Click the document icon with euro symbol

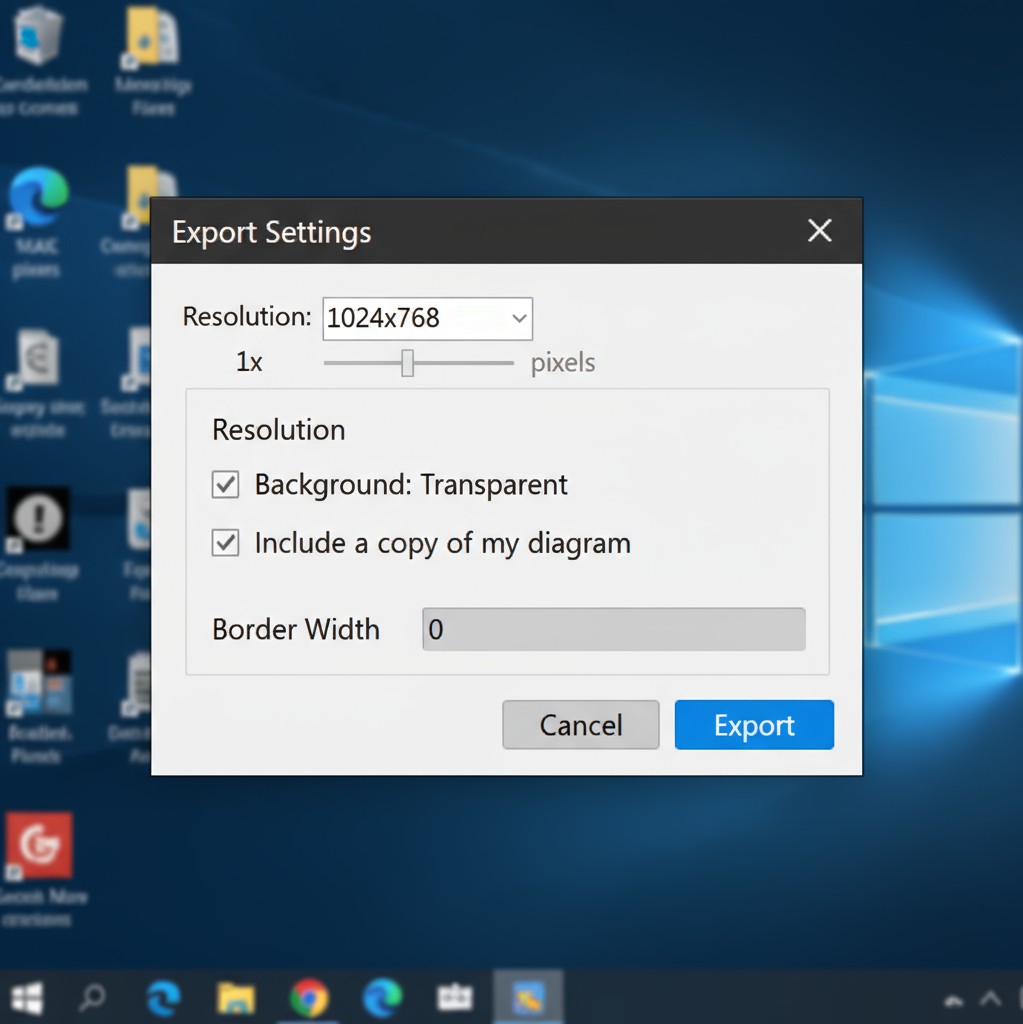38,359
